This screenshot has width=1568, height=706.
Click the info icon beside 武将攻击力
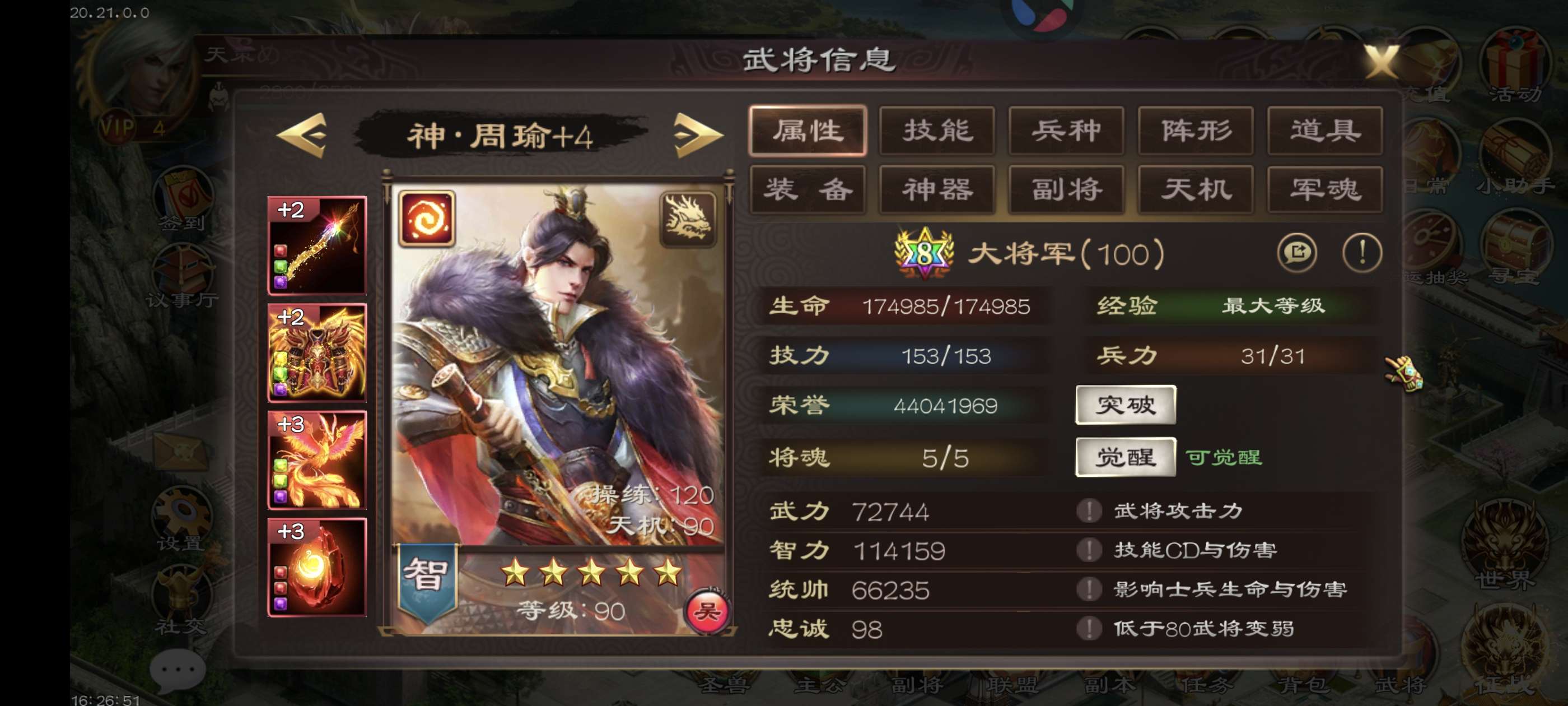point(1089,510)
